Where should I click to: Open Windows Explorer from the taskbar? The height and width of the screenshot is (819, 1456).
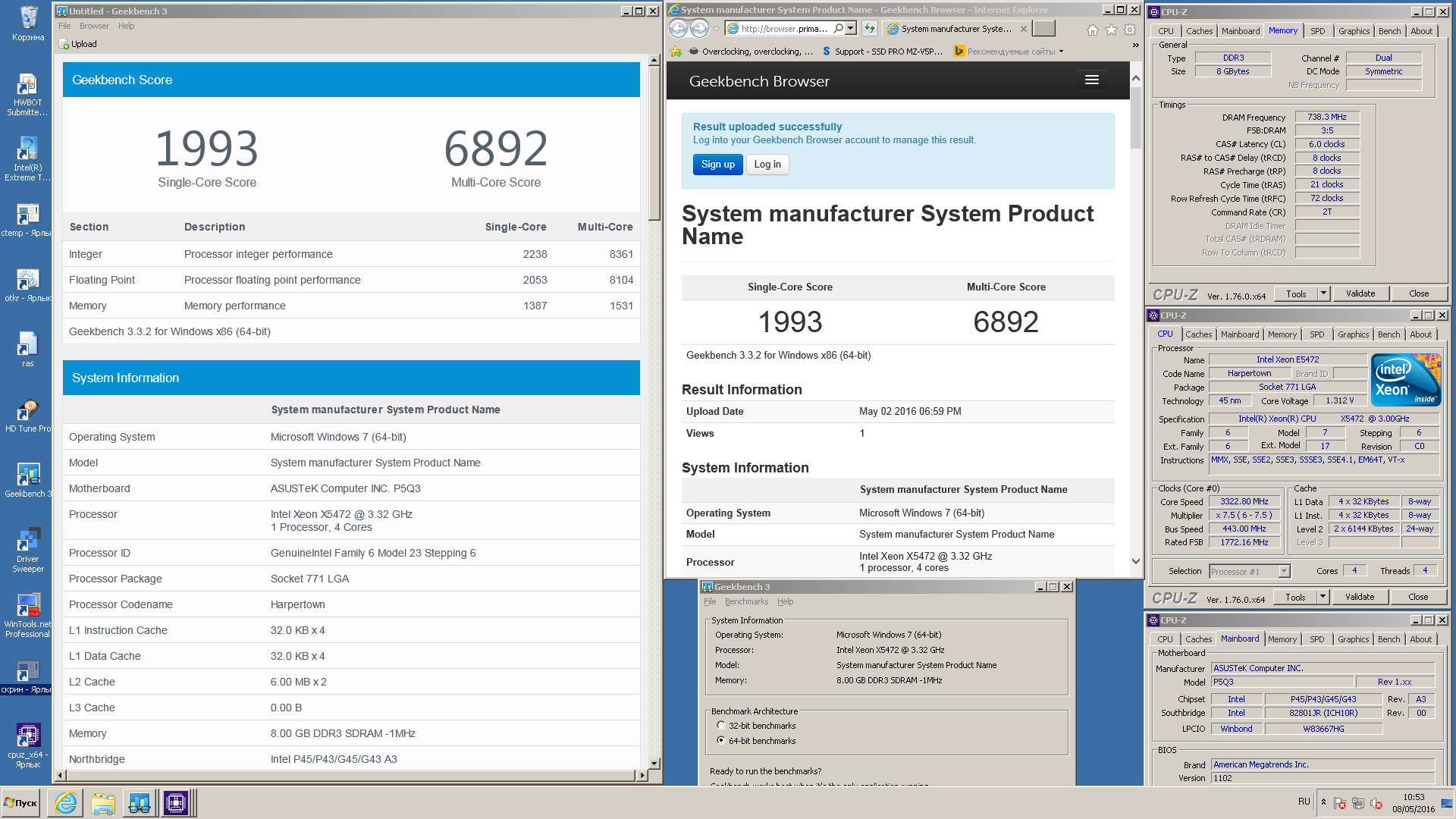click(x=102, y=803)
